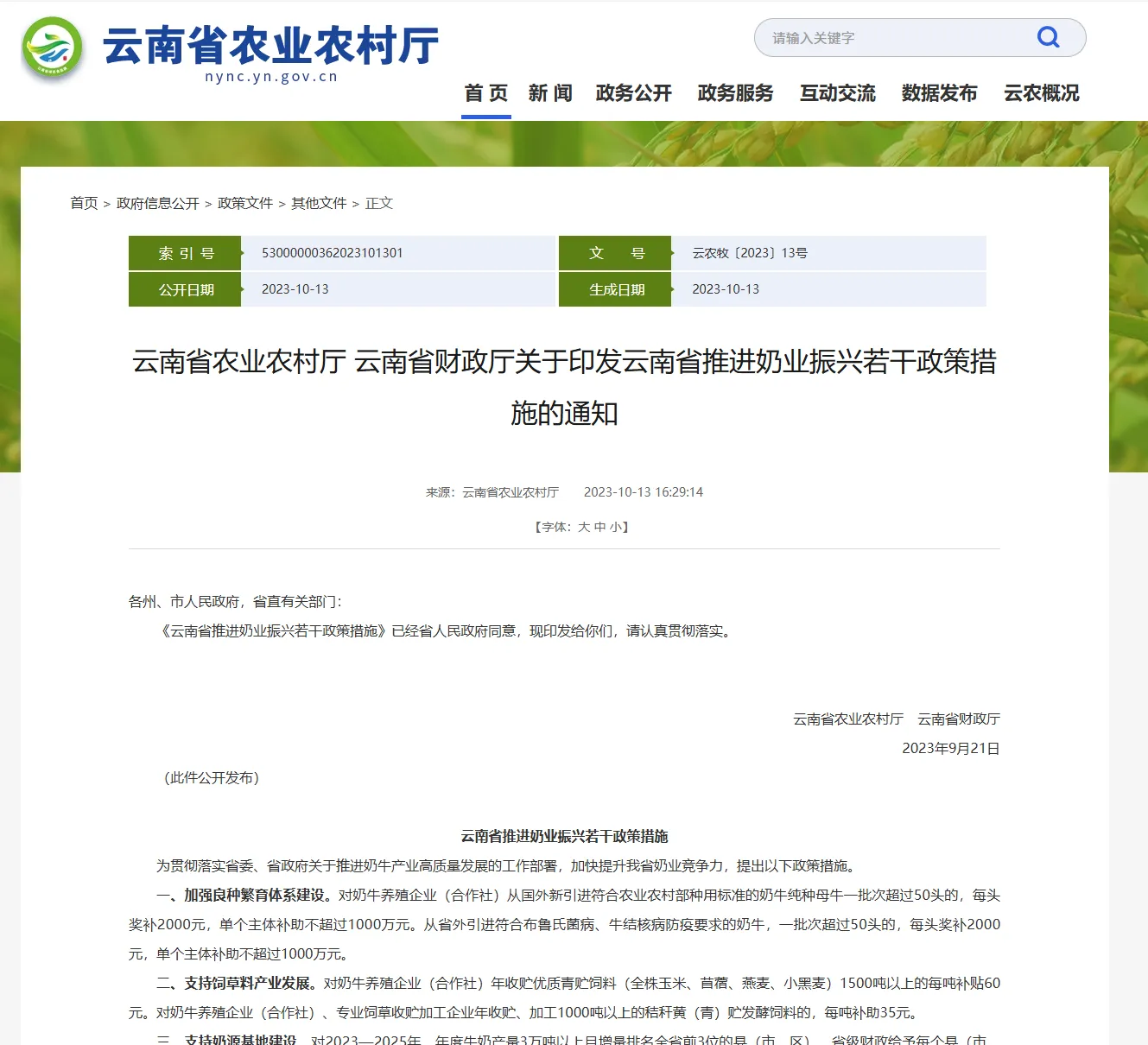Go to 首页 in the breadcrumb
1148x1045 pixels.
pyautogui.click(x=84, y=203)
